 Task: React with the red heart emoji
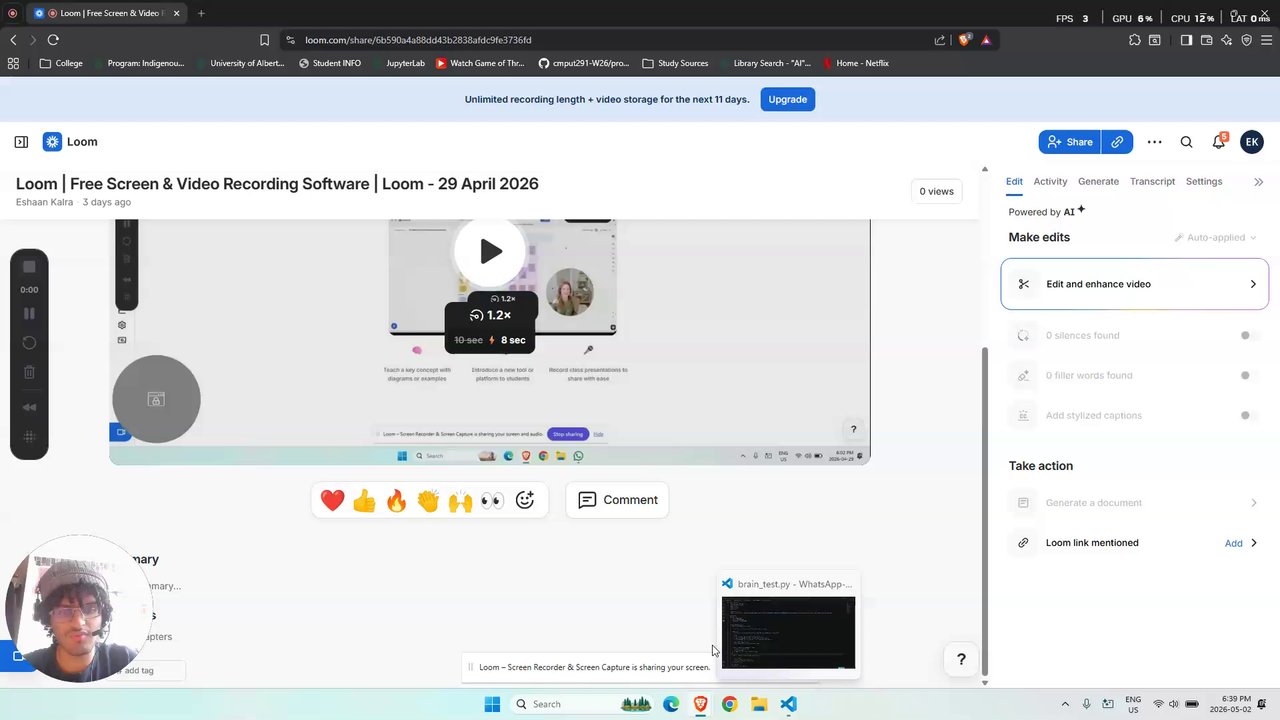point(332,500)
